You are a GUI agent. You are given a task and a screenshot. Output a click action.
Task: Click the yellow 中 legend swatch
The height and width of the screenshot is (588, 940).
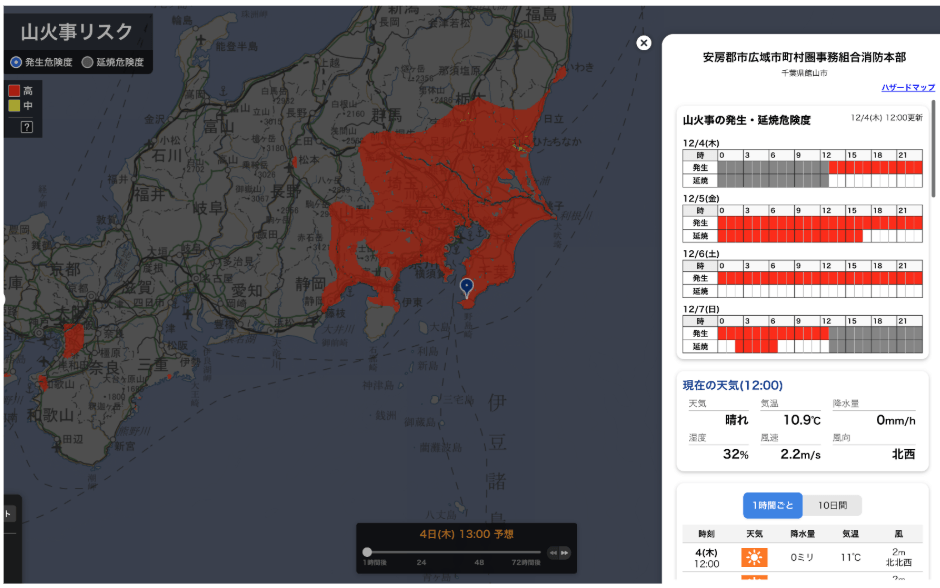14,105
